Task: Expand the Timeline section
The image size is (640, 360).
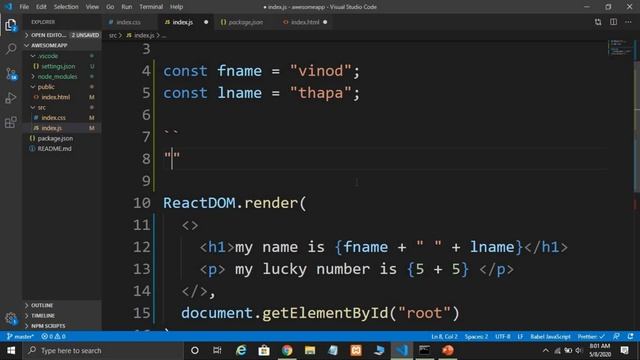Action: 62,316
